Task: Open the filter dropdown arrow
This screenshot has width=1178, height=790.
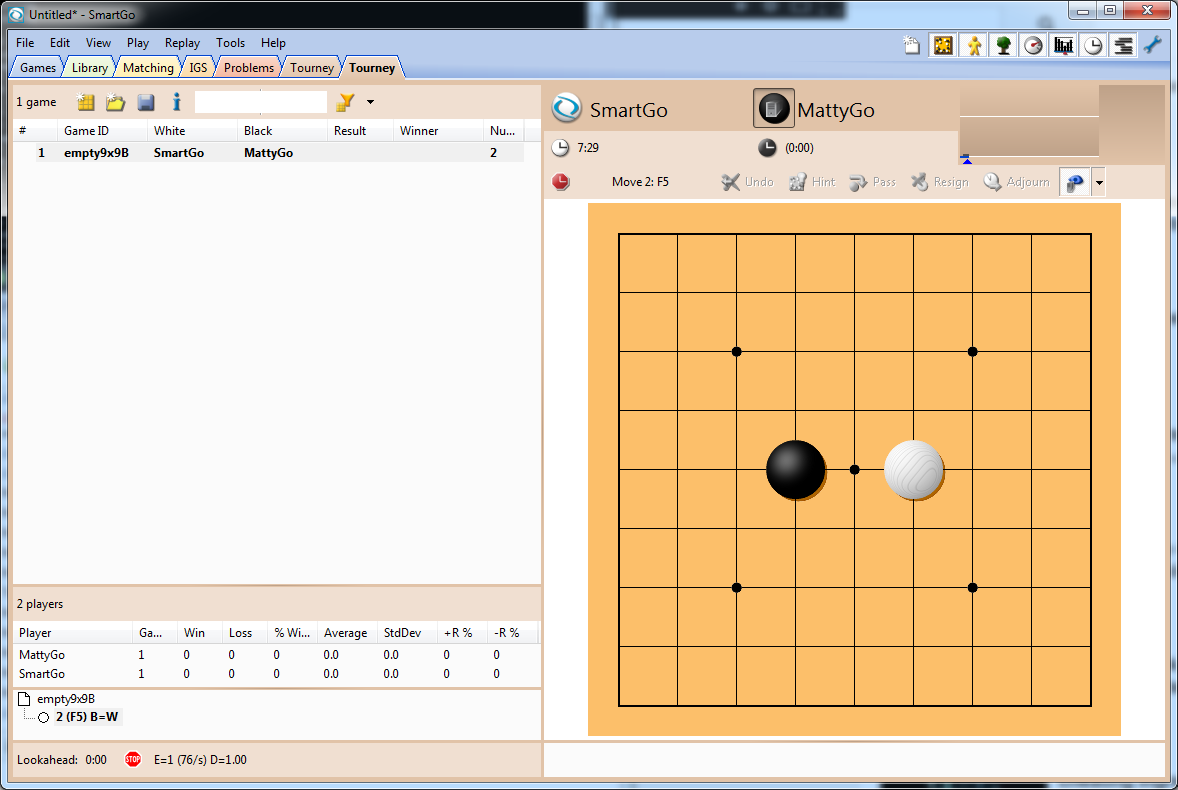Action: point(370,102)
